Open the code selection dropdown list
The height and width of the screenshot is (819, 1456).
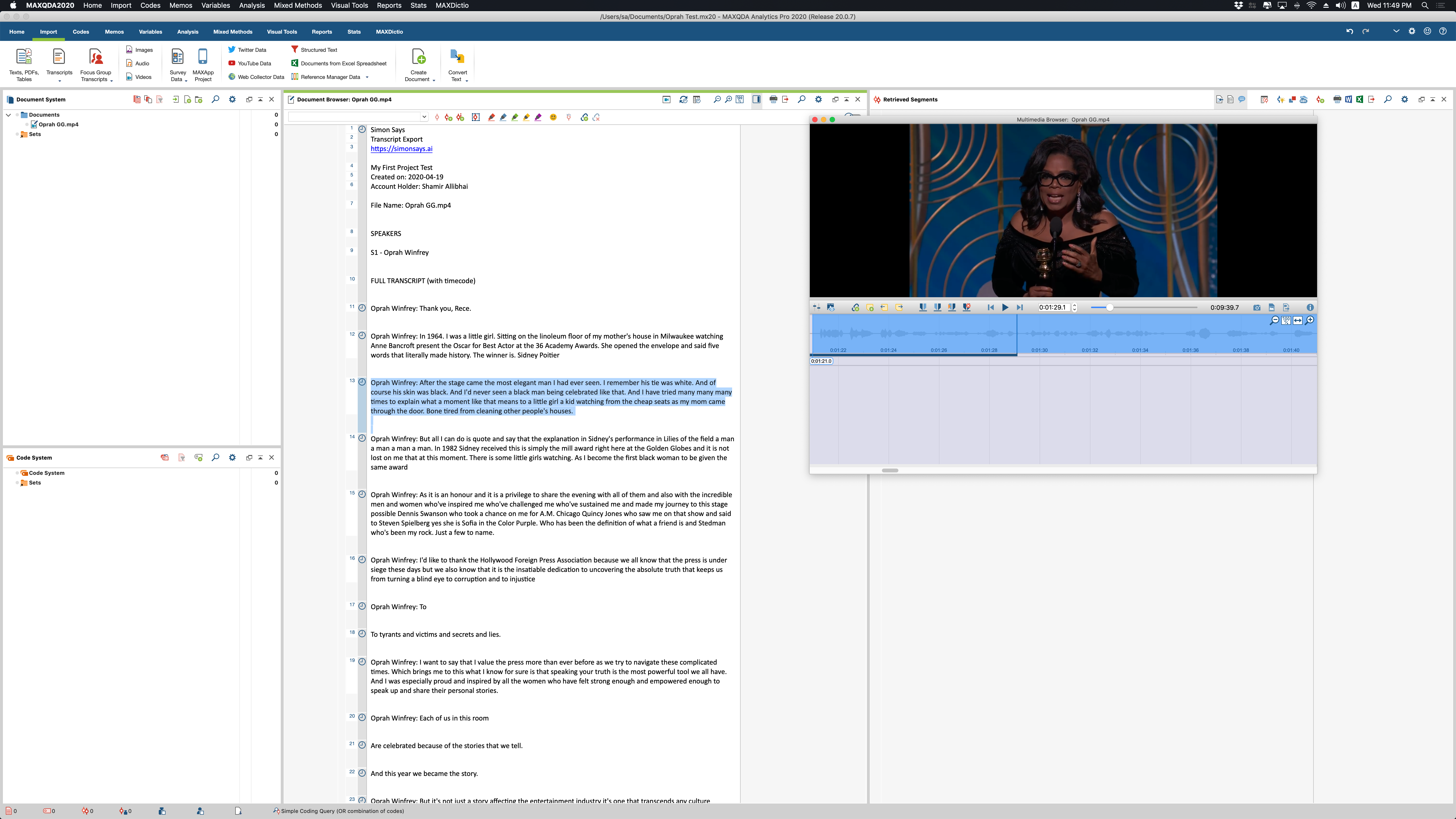pyautogui.click(x=424, y=117)
